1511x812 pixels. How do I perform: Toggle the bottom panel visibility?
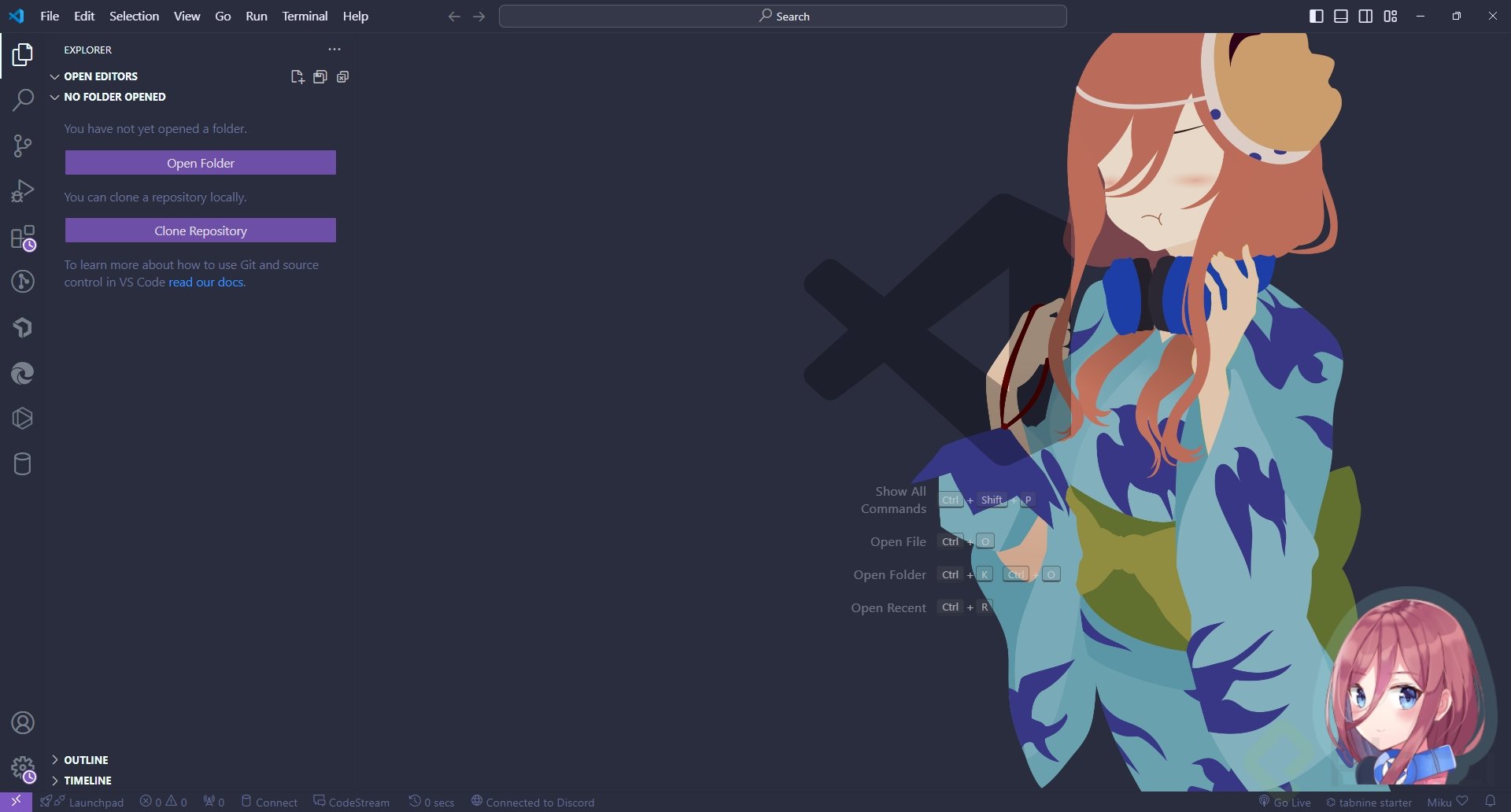tap(1341, 17)
